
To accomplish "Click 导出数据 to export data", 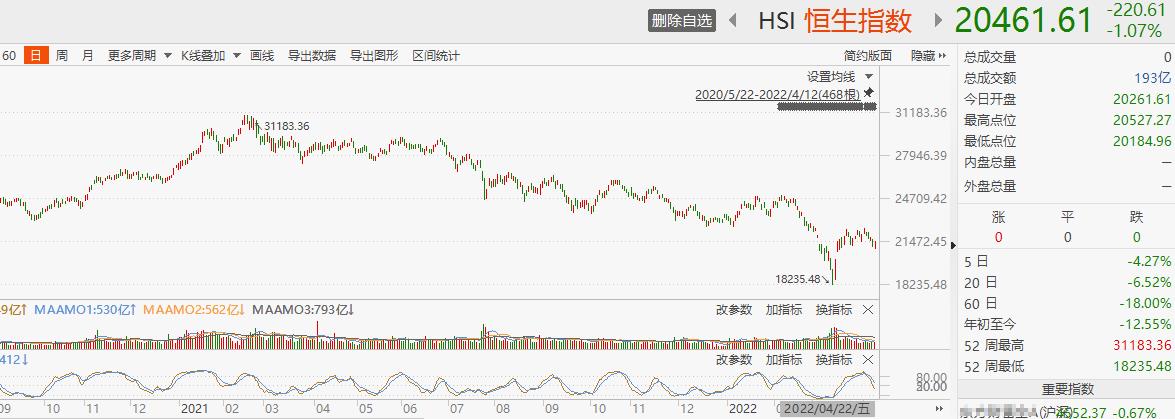I will pyautogui.click(x=311, y=56).
